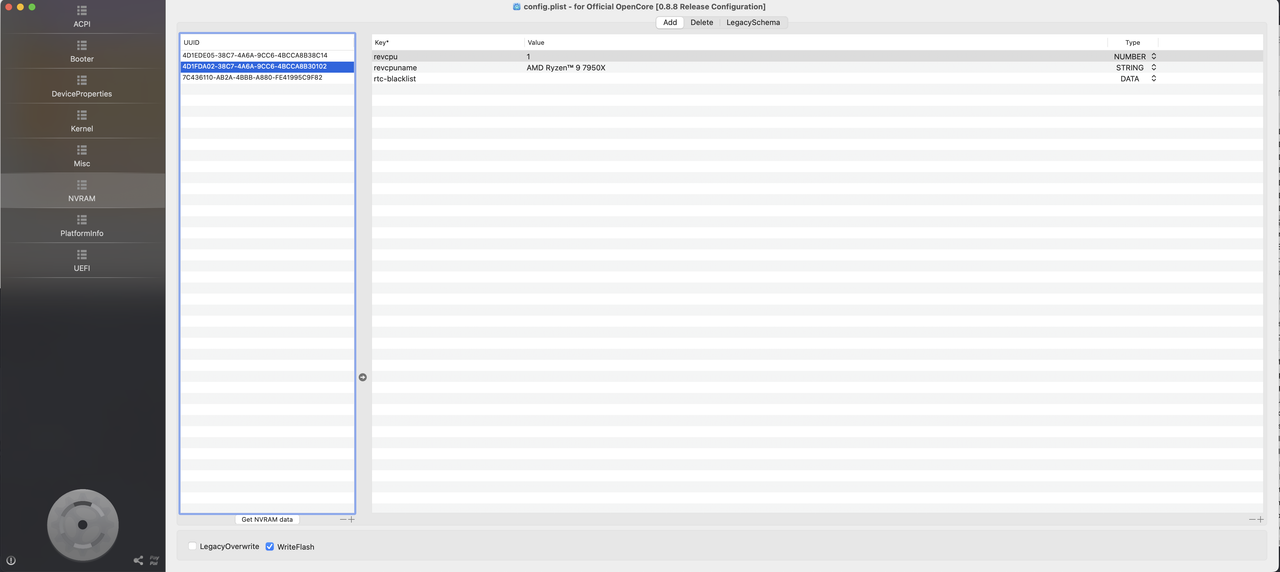Click the share icon in sidebar footer
The width and height of the screenshot is (1280, 572).
138,560
